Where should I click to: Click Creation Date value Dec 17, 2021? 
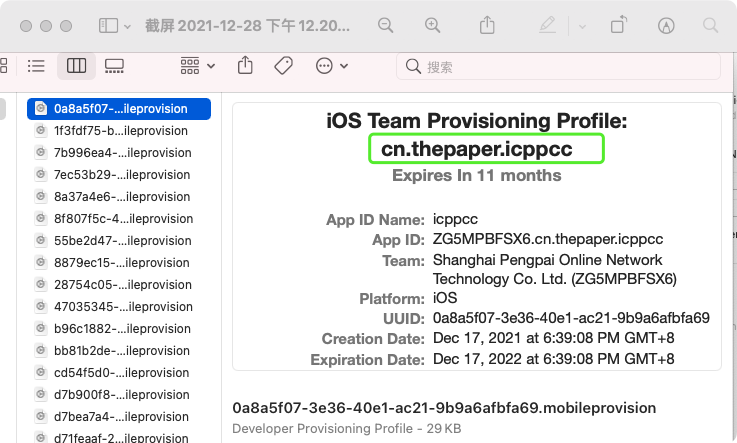(553, 338)
